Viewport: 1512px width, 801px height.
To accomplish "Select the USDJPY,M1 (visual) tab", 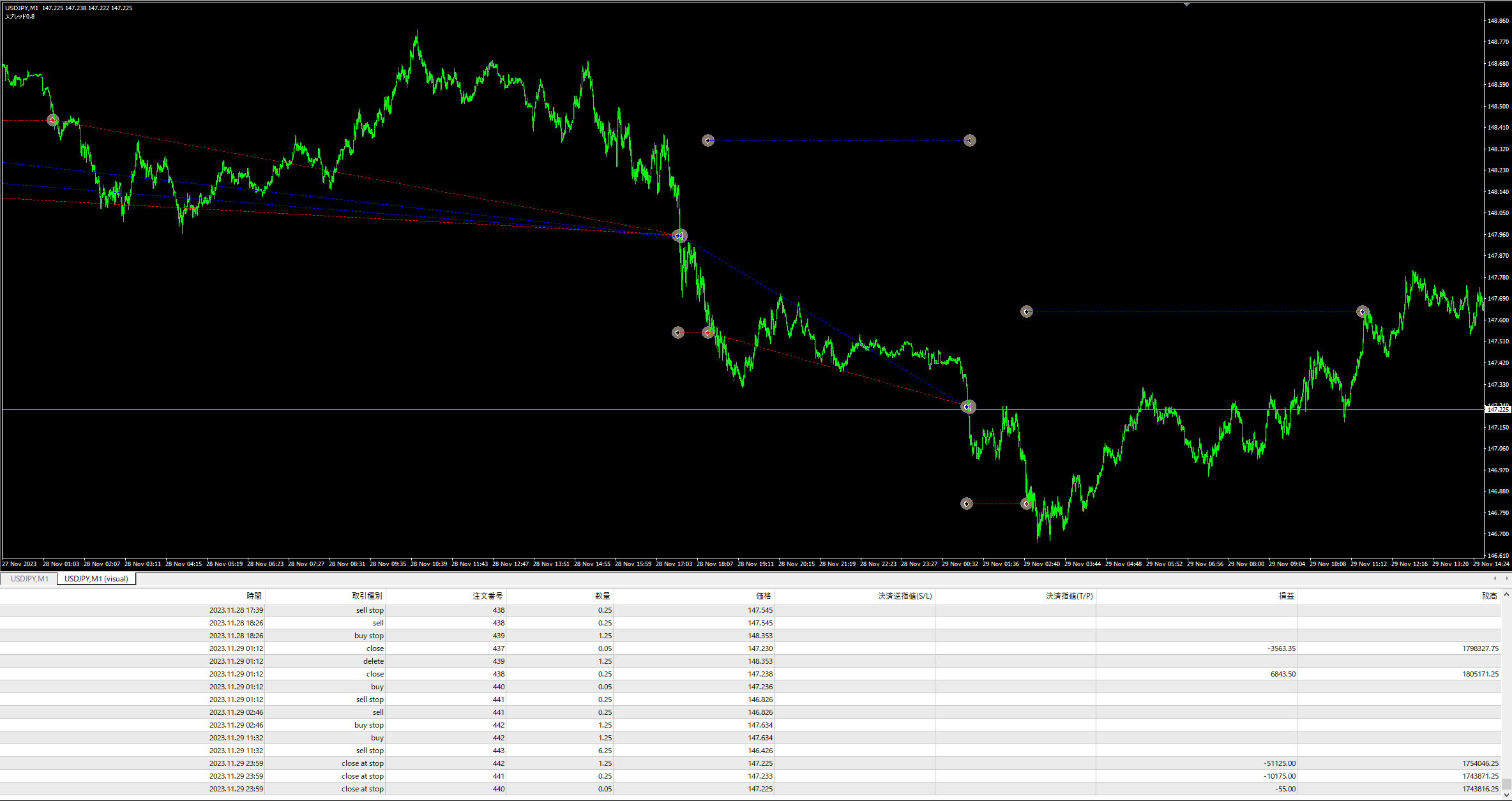I will (x=96, y=579).
